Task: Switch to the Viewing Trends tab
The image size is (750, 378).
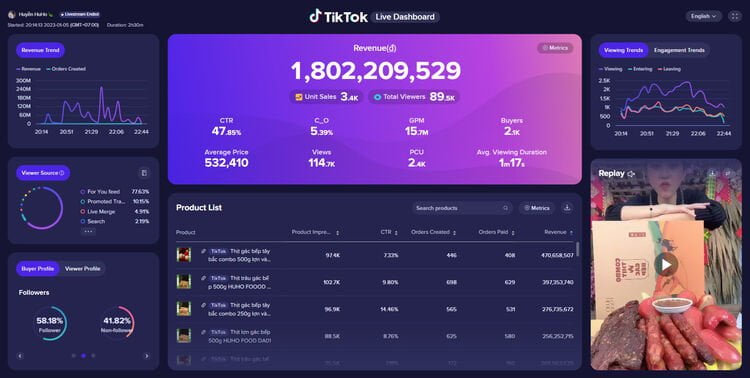Action: pyautogui.click(x=623, y=50)
